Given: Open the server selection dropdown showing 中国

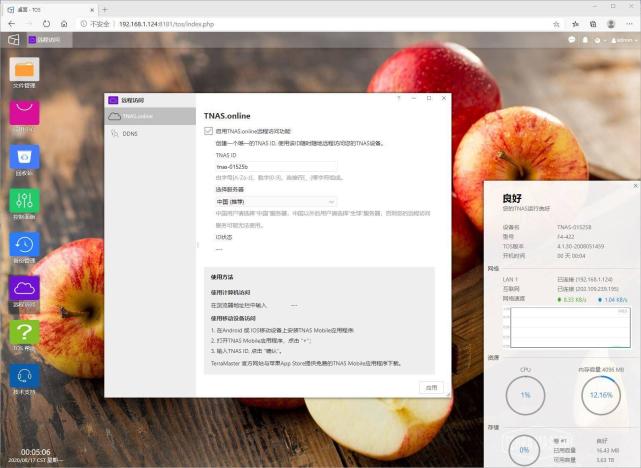Looking at the screenshot, I should click(x=276, y=202).
